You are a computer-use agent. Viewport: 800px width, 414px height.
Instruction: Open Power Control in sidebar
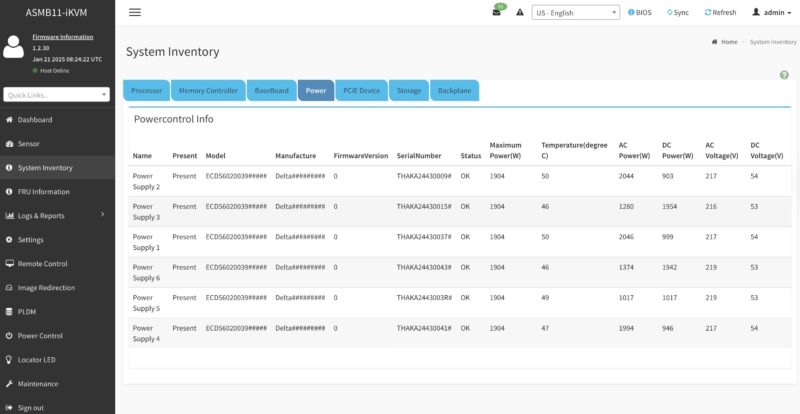click(40, 335)
